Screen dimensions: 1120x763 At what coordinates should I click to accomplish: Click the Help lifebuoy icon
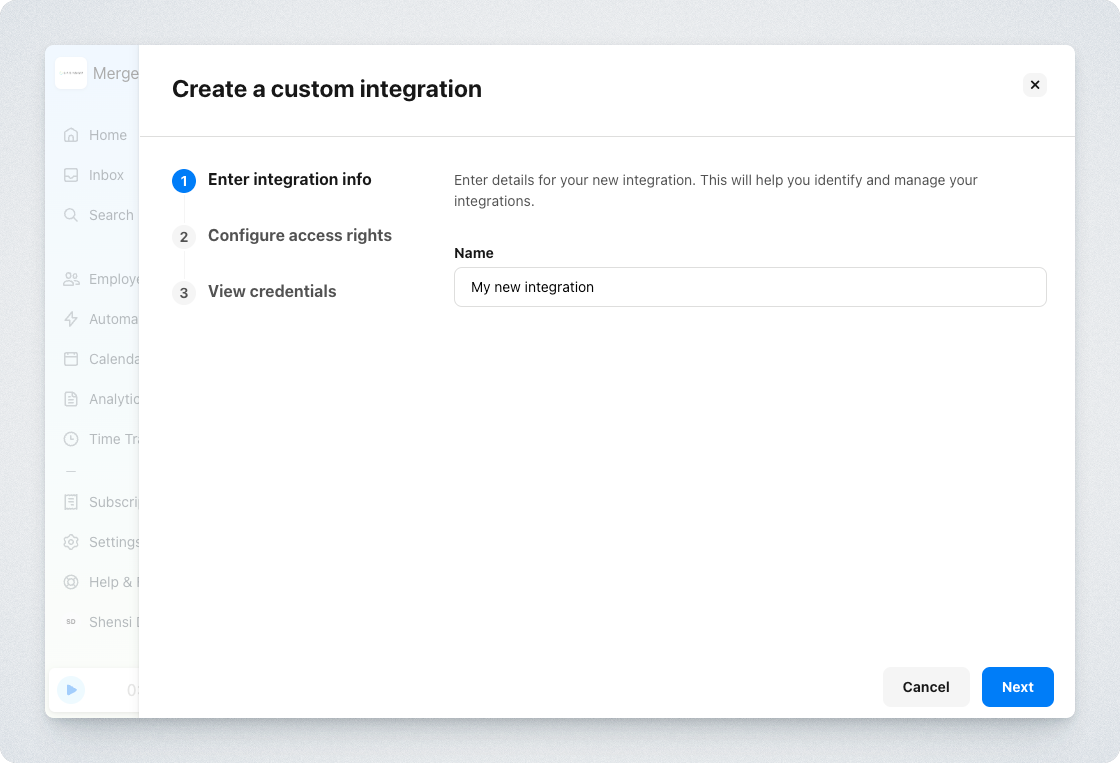(71, 582)
